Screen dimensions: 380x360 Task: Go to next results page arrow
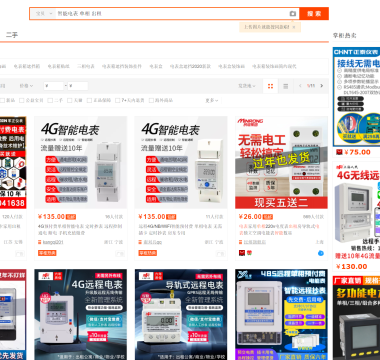322,86
